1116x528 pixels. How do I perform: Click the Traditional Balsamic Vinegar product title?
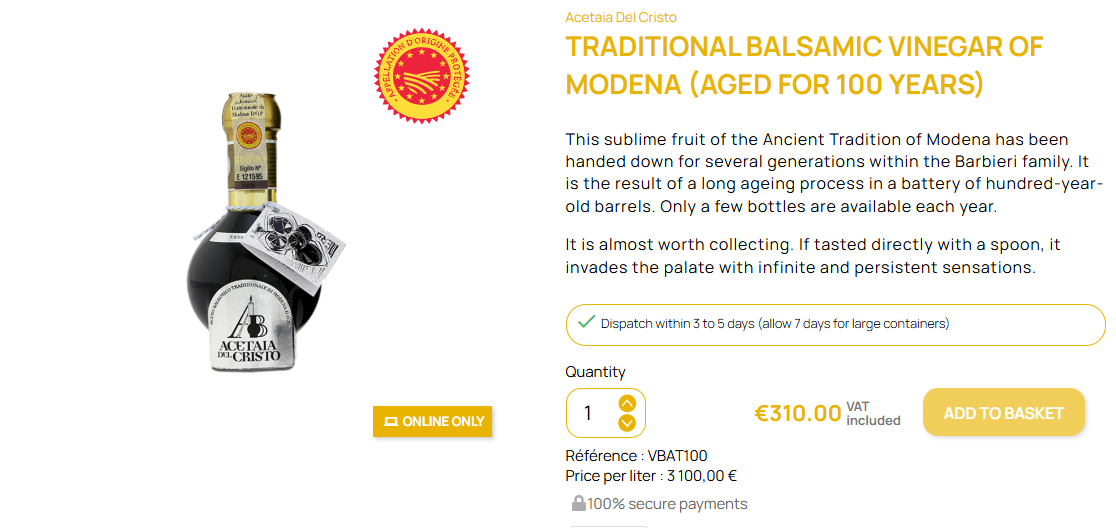(804, 65)
